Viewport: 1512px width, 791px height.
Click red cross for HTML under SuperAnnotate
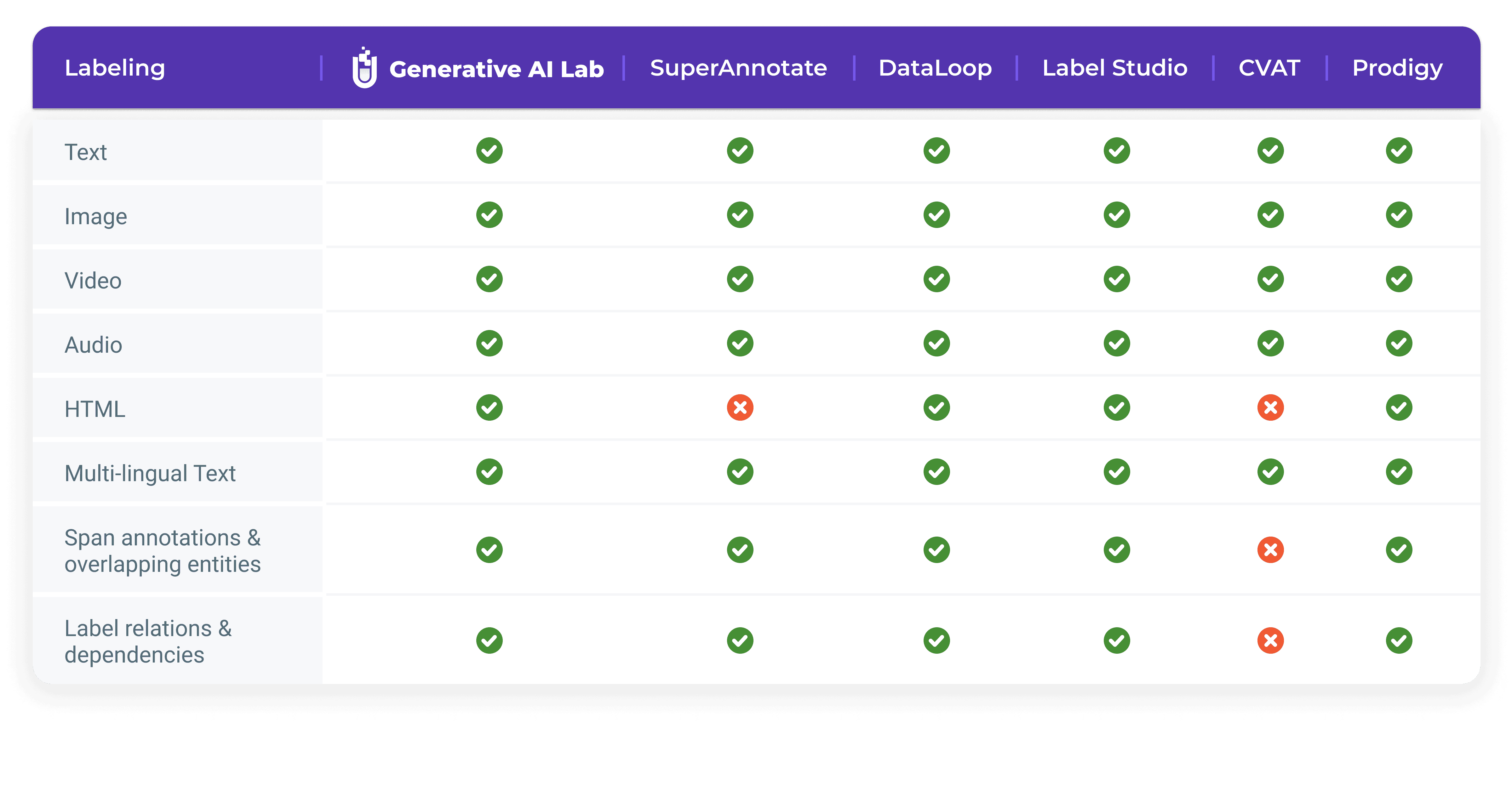tap(740, 407)
